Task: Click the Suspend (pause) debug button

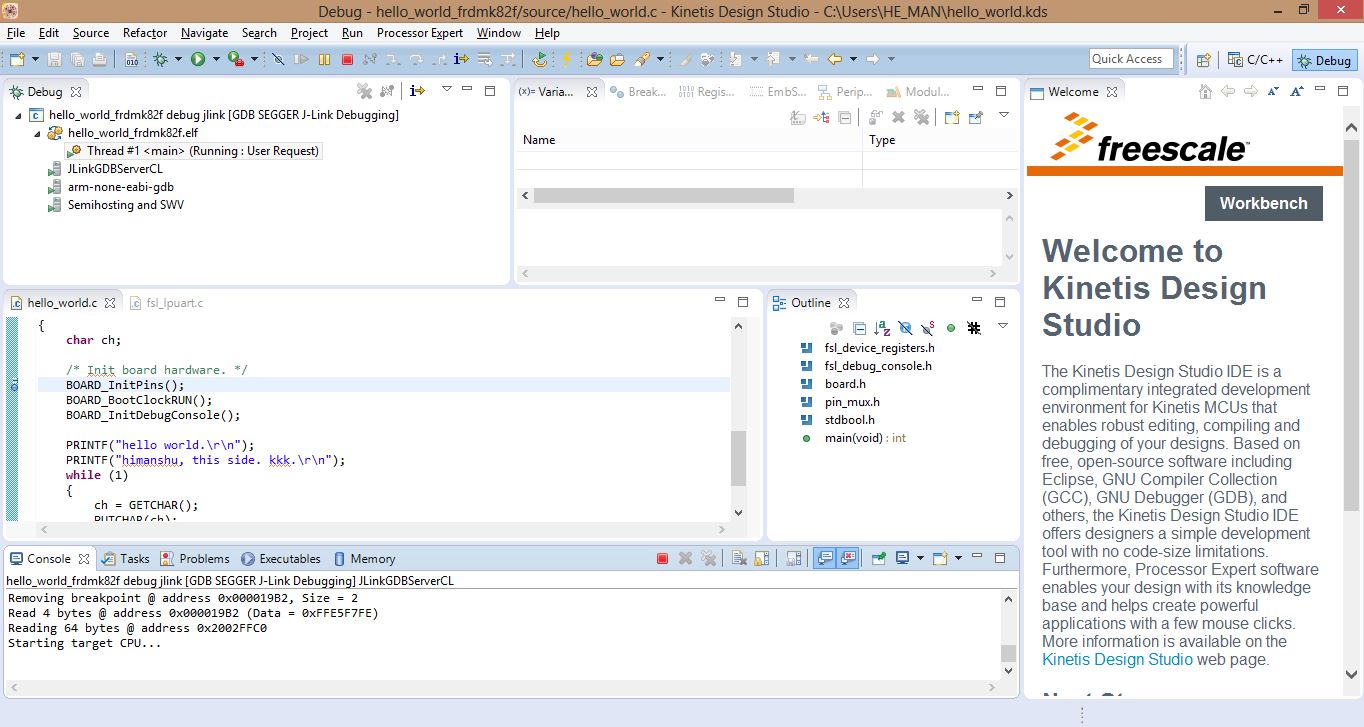Action: [324, 59]
